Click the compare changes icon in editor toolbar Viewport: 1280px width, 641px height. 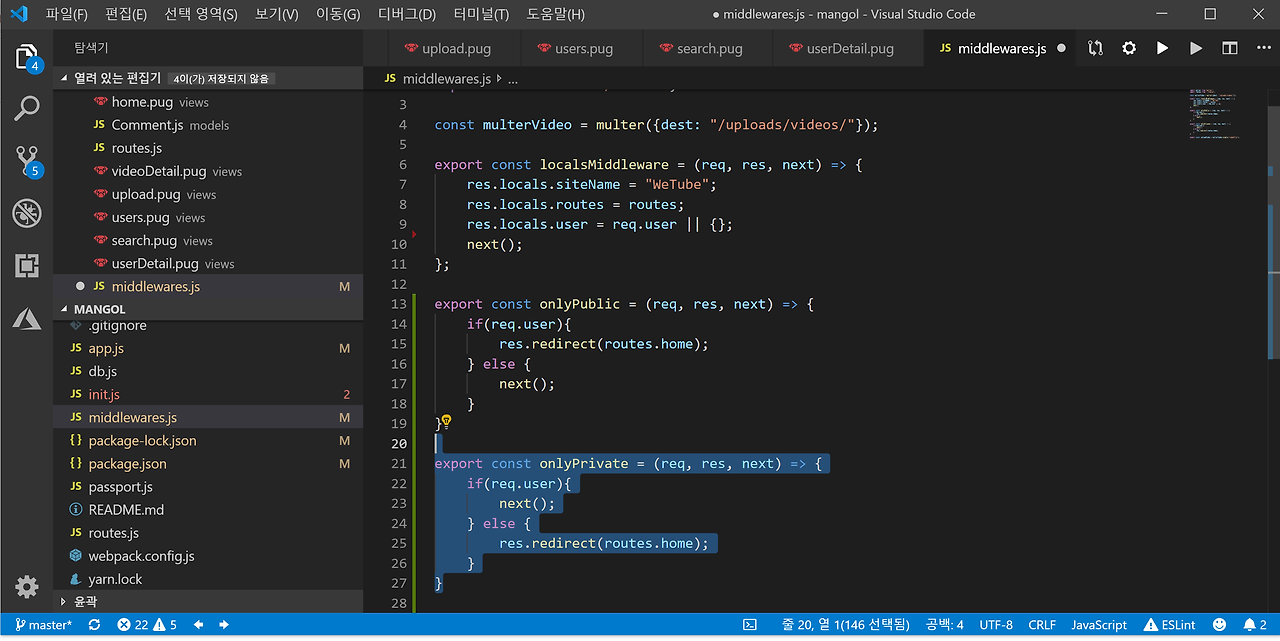coord(1095,48)
